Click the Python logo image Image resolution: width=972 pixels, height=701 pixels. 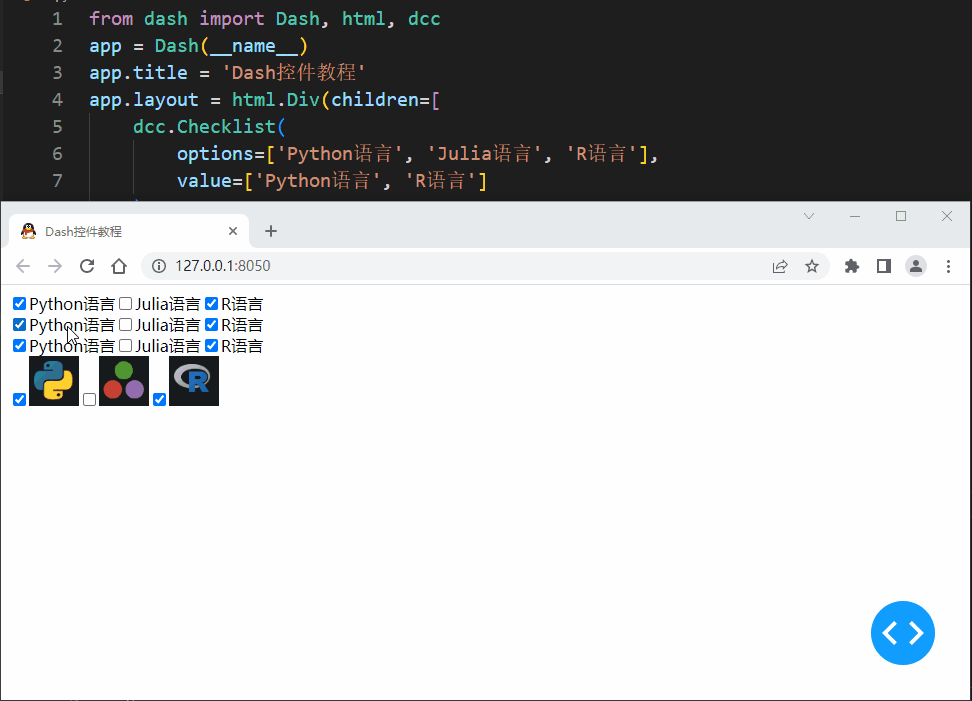(54, 381)
